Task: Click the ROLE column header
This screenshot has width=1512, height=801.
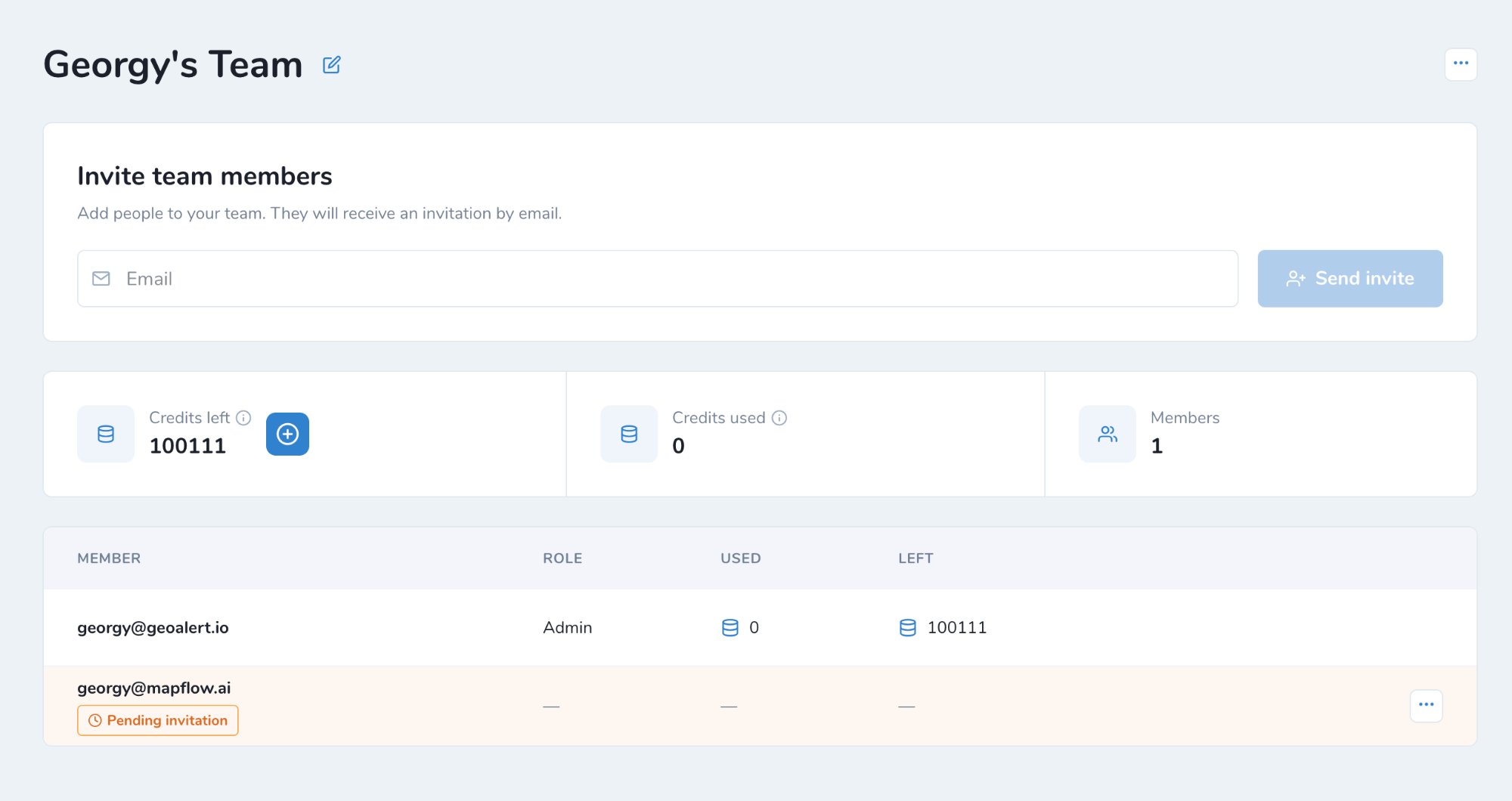Action: point(562,558)
